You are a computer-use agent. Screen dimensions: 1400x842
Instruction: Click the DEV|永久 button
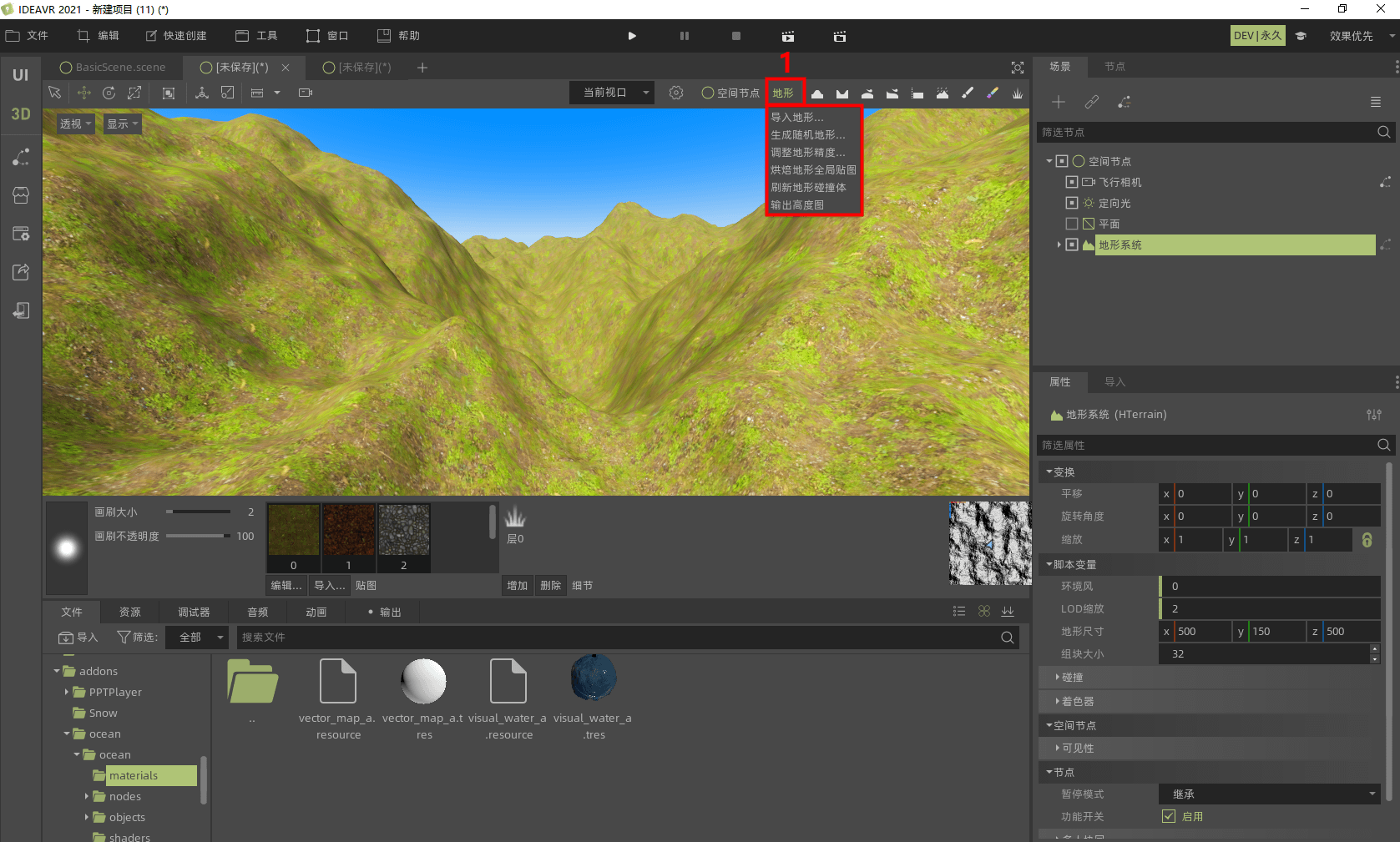(1258, 36)
